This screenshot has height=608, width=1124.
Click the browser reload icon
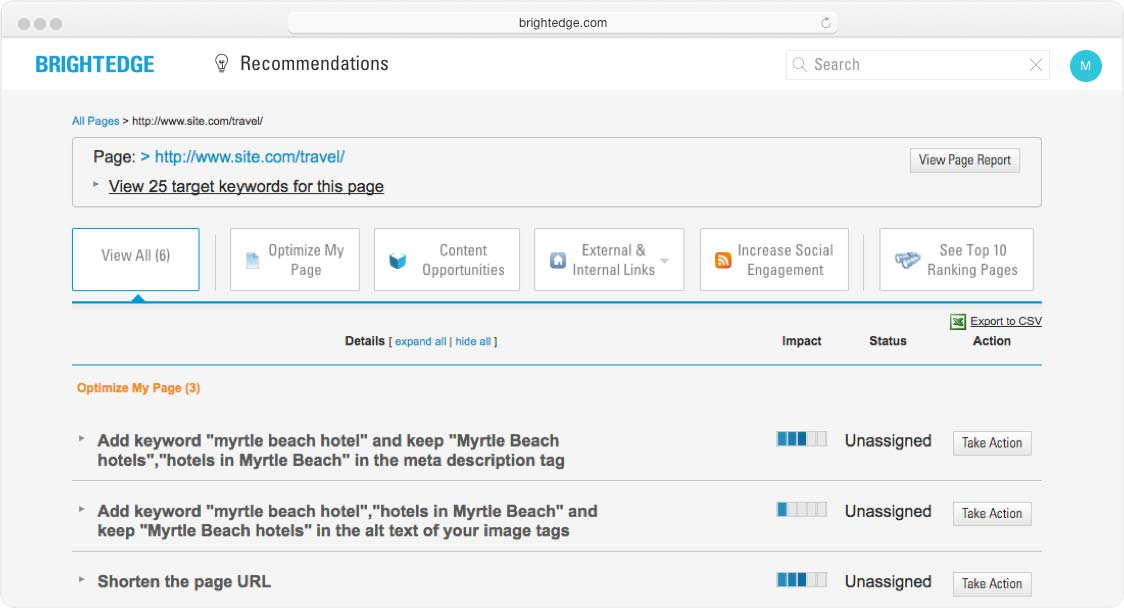coord(826,23)
